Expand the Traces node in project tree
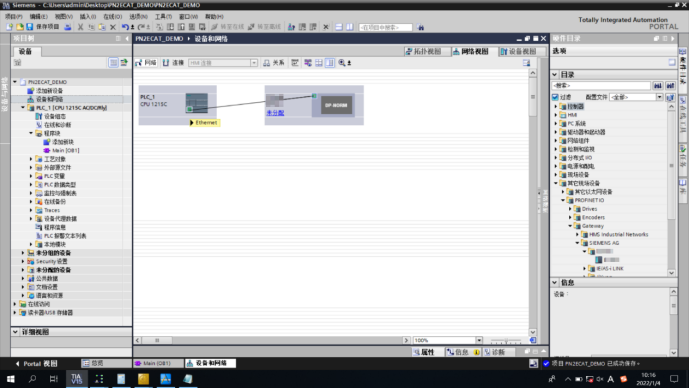690x388 pixels. coord(31,210)
